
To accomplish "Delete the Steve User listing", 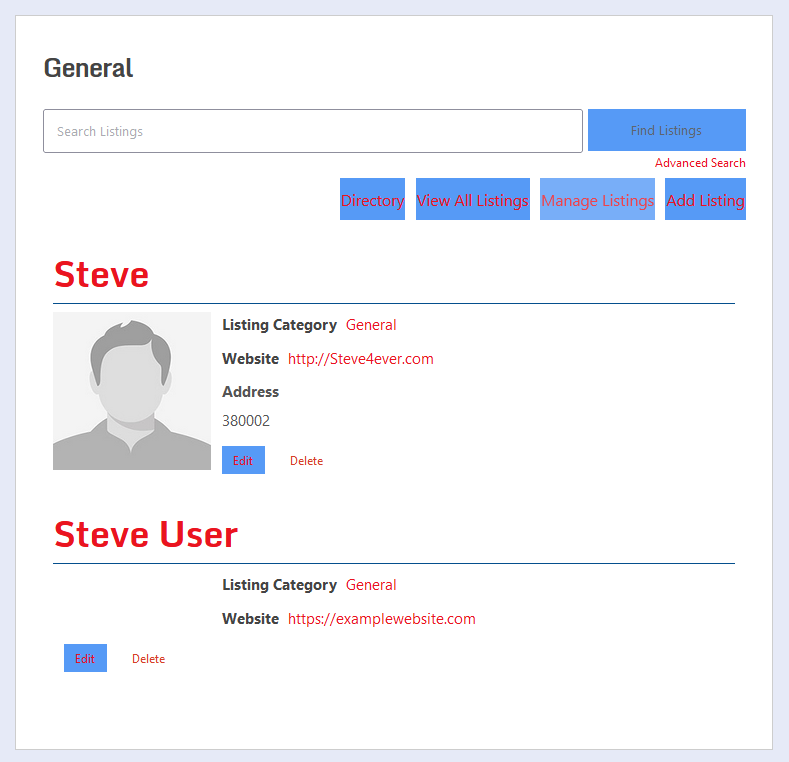I will pos(148,659).
